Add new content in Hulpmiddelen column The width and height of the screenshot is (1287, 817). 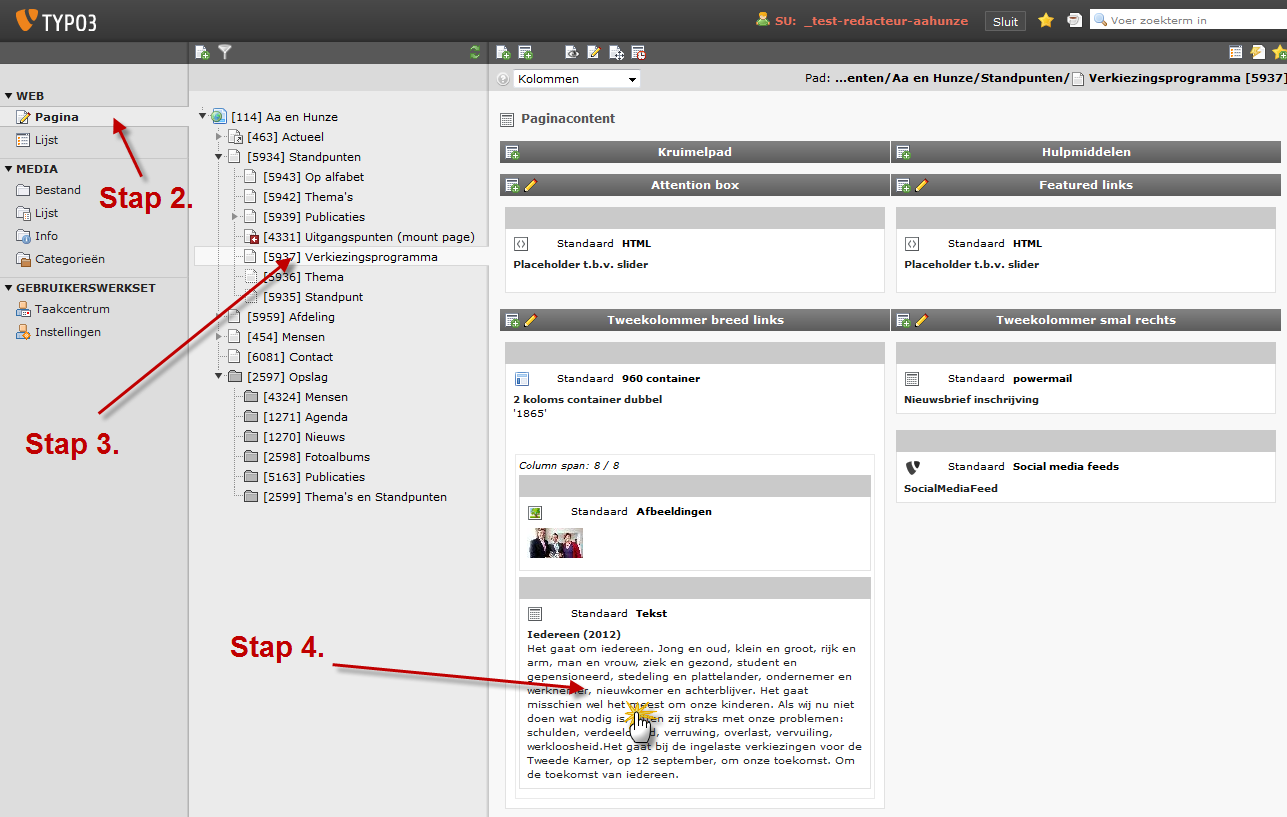(x=903, y=152)
